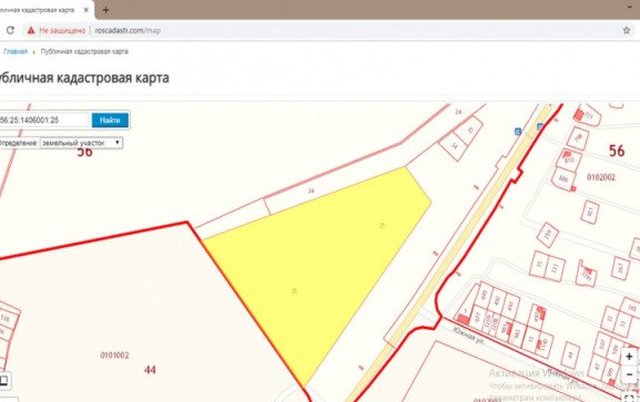Reload the page with the refresh icon
The width and height of the screenshot is (640, 402).
point(10,30)
